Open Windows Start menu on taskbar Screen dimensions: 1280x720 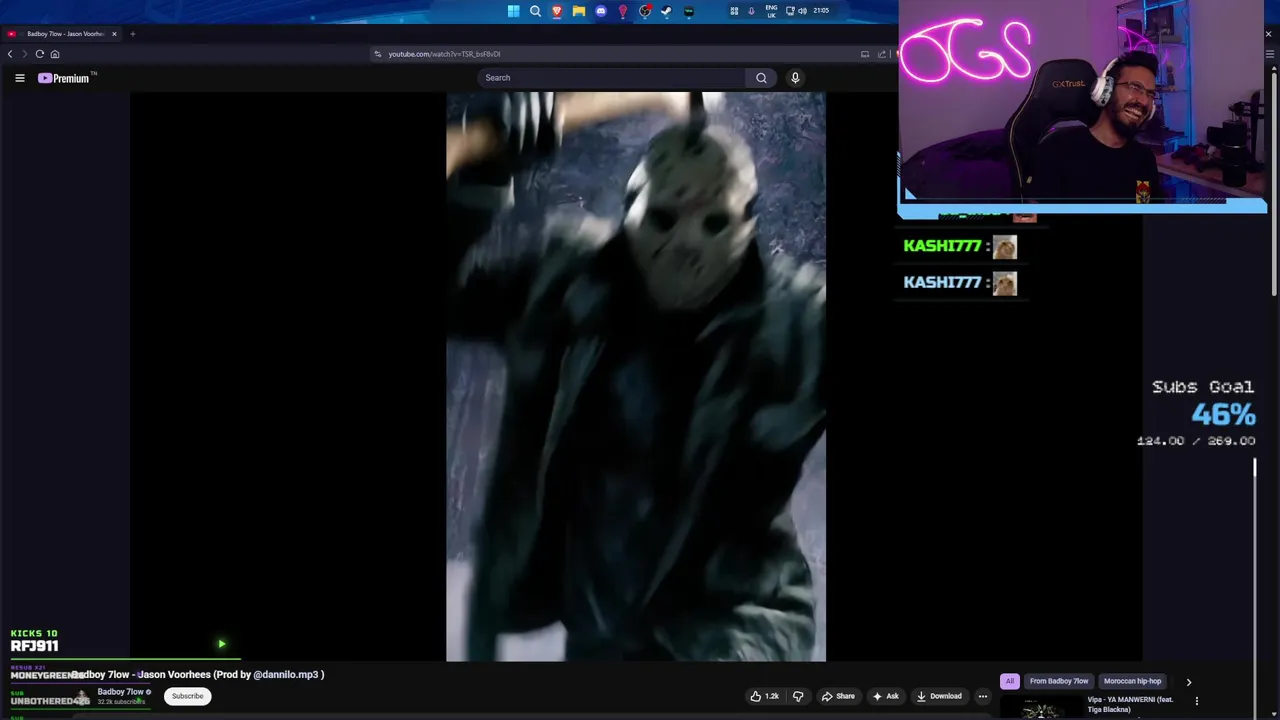click(x=513, y=11)
